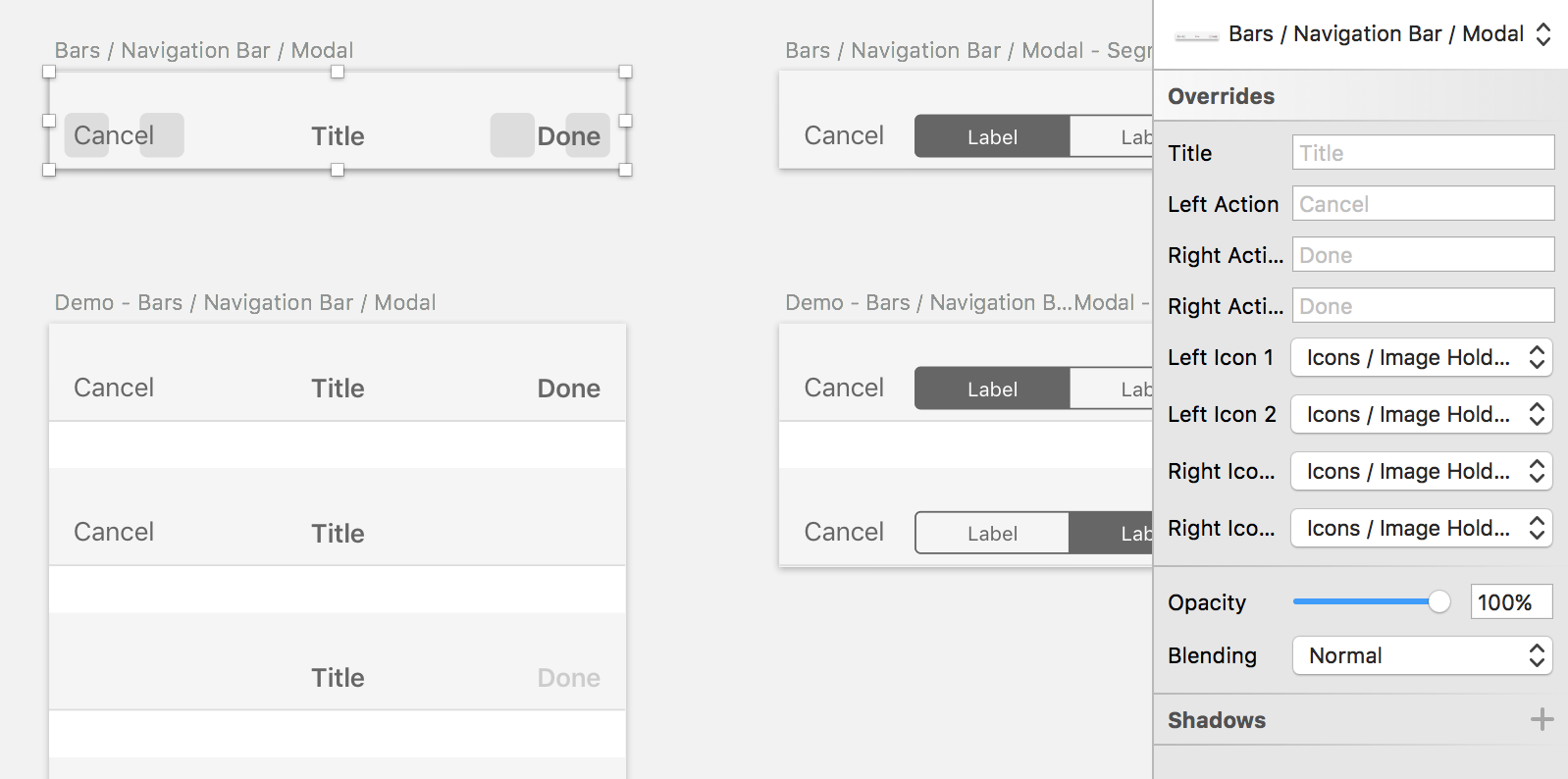Screen dimensions: 1568x779
Task: Click the first Right Acti... override field
Action: point(1423,254)
